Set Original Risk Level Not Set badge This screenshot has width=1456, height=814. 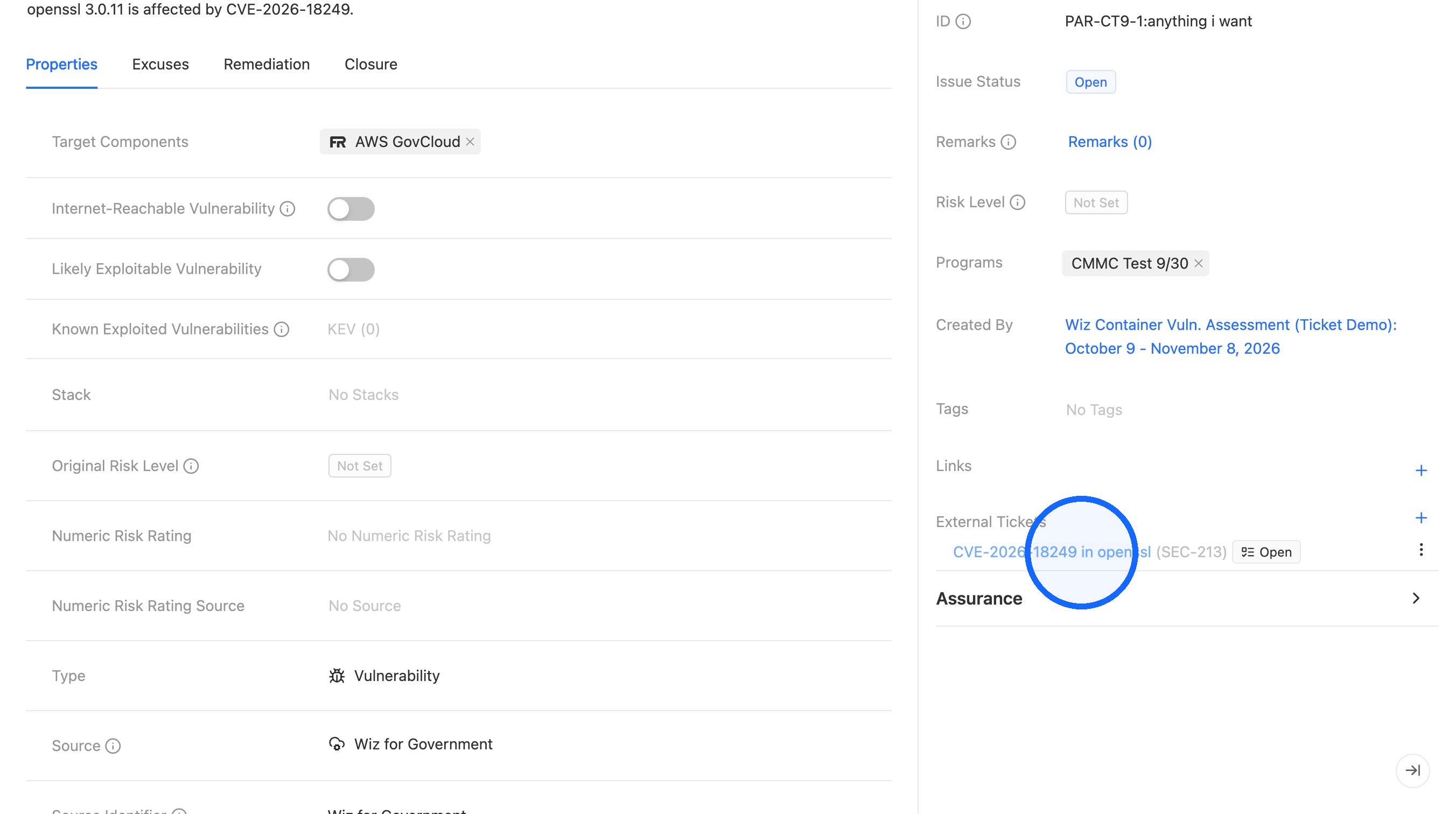coord(360,466)
